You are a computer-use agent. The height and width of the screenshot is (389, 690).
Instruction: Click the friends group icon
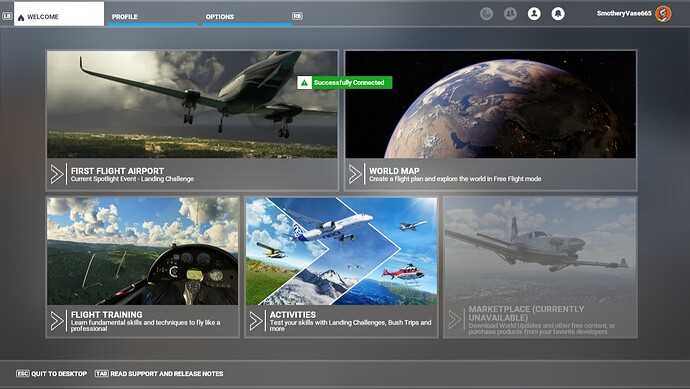[x=510, y=14]
